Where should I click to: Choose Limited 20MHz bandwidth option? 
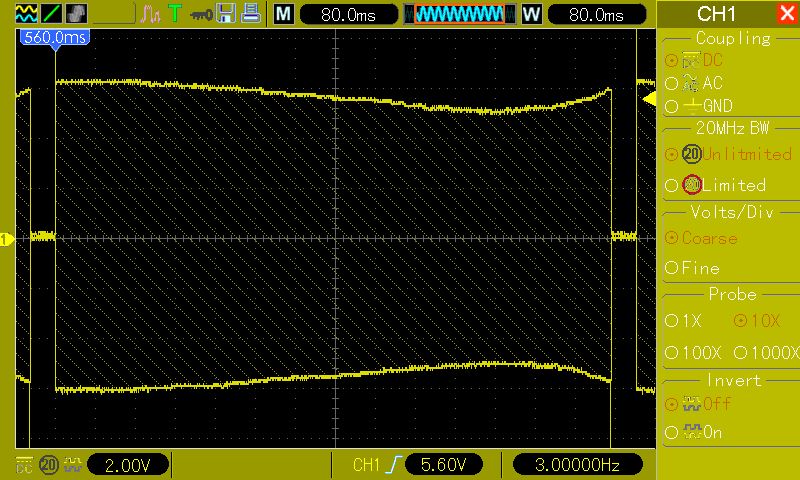click(715, 185)
